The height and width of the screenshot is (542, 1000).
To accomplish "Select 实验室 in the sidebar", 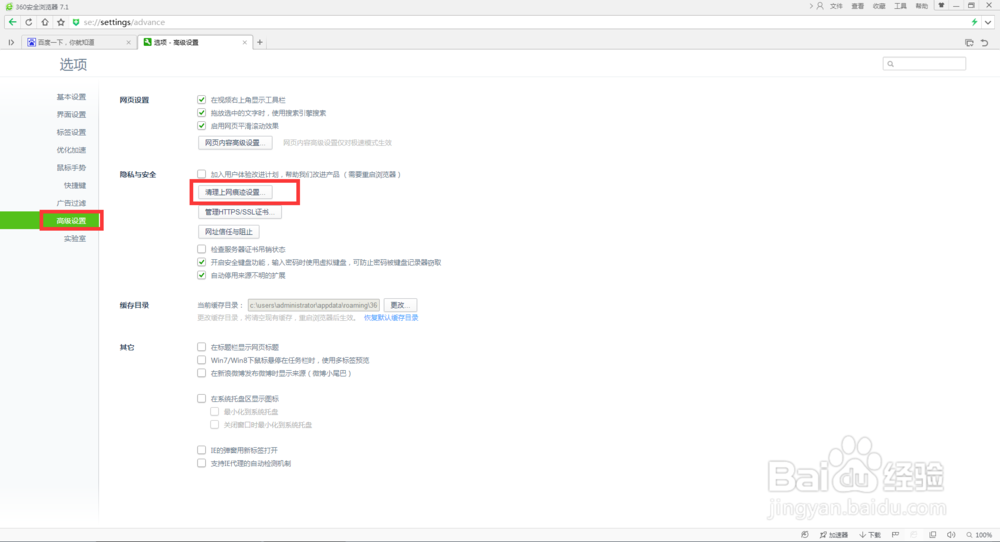I will [75, 238].
